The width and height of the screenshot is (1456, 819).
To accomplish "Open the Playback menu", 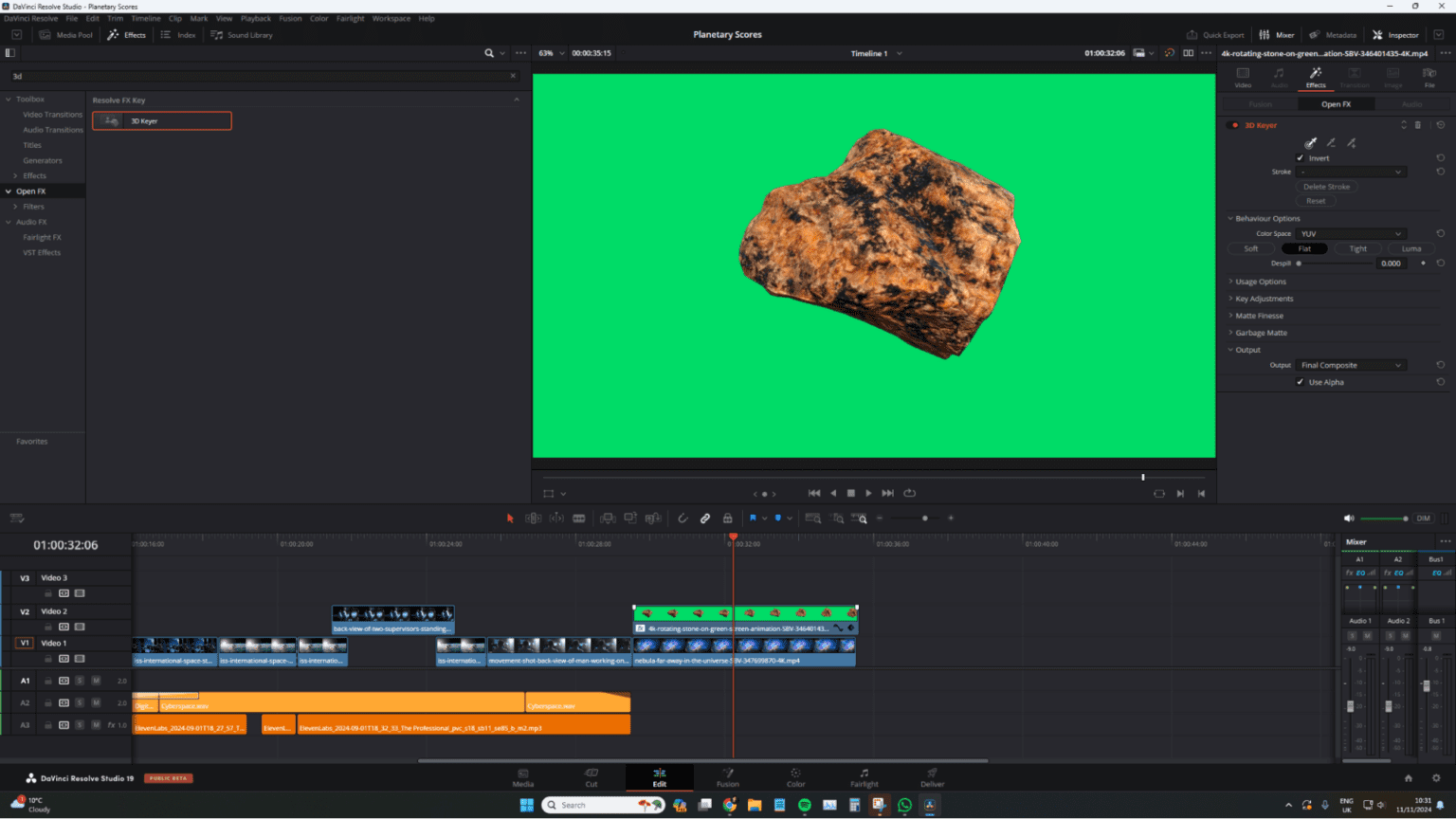I will [256, 18].
